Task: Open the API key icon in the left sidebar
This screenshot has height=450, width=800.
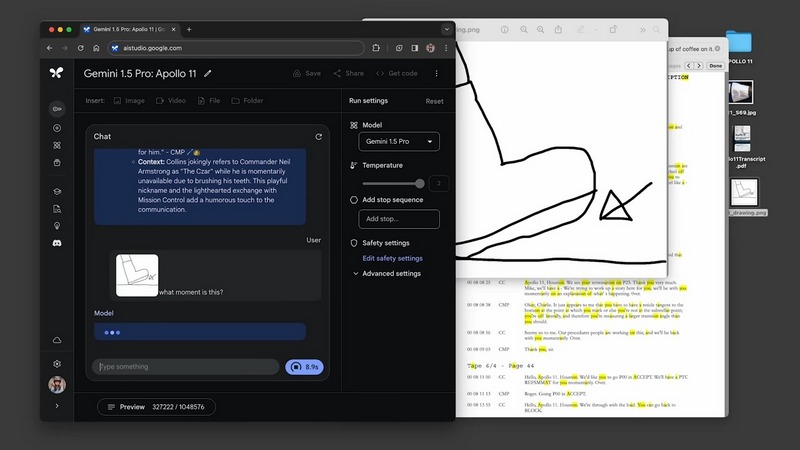Action: click(57, 109)
